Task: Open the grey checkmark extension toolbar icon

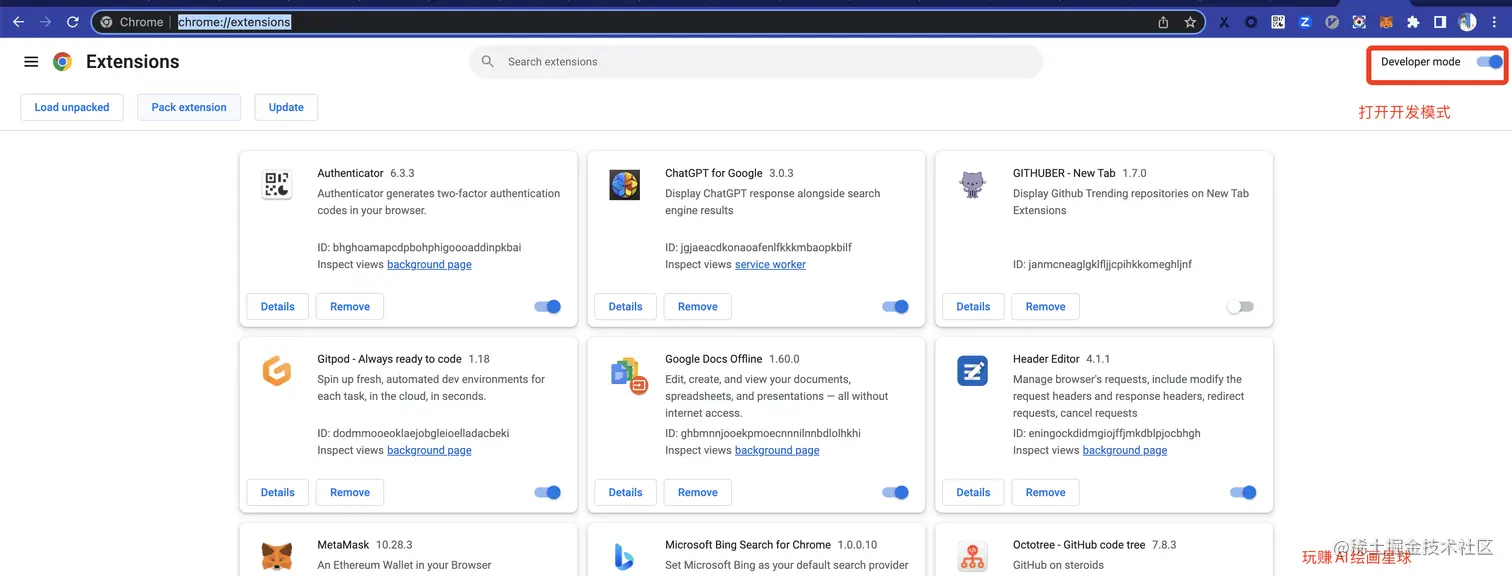Action: (x=1332, y=22)
